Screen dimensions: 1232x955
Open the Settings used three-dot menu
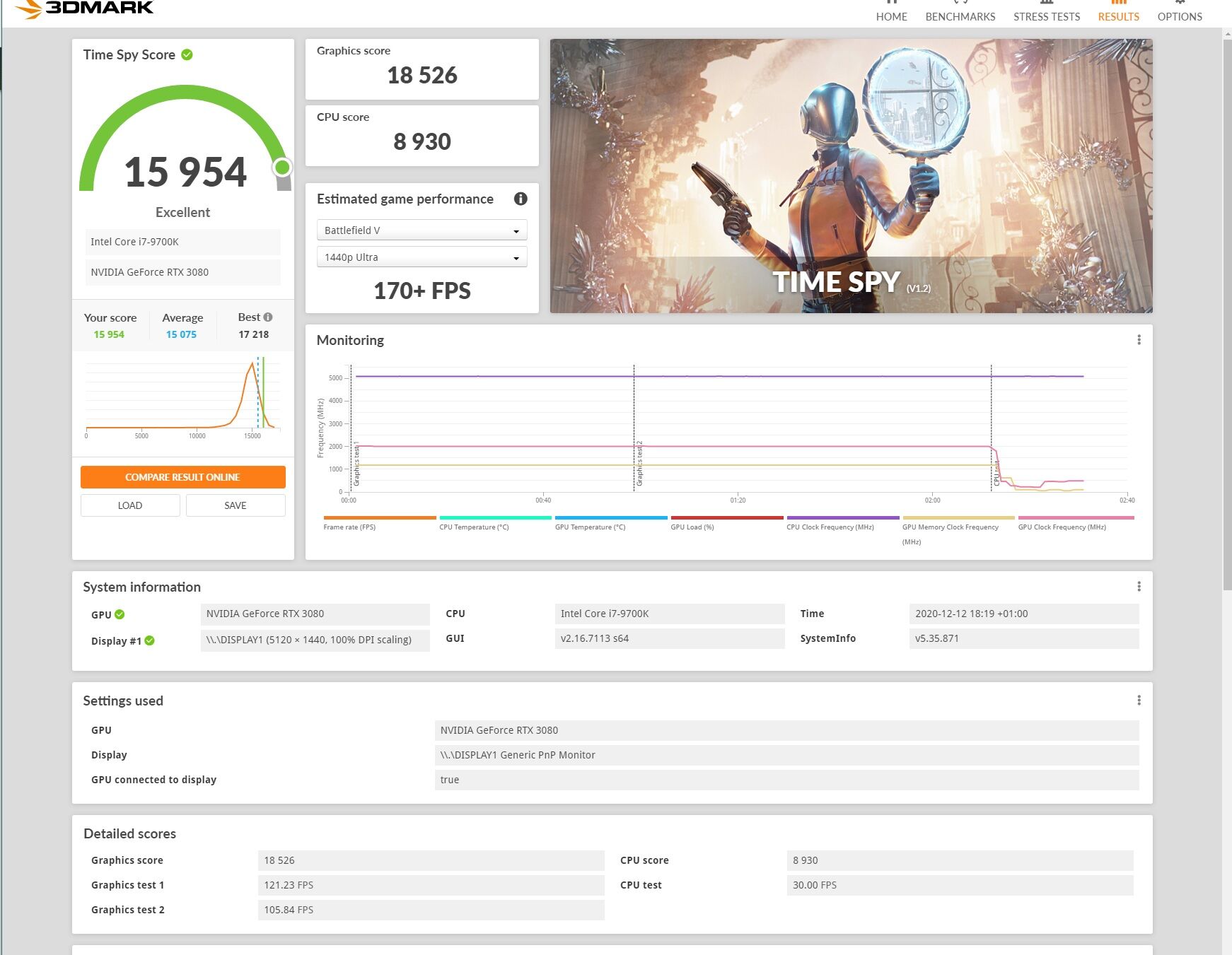pos(1139,701)
